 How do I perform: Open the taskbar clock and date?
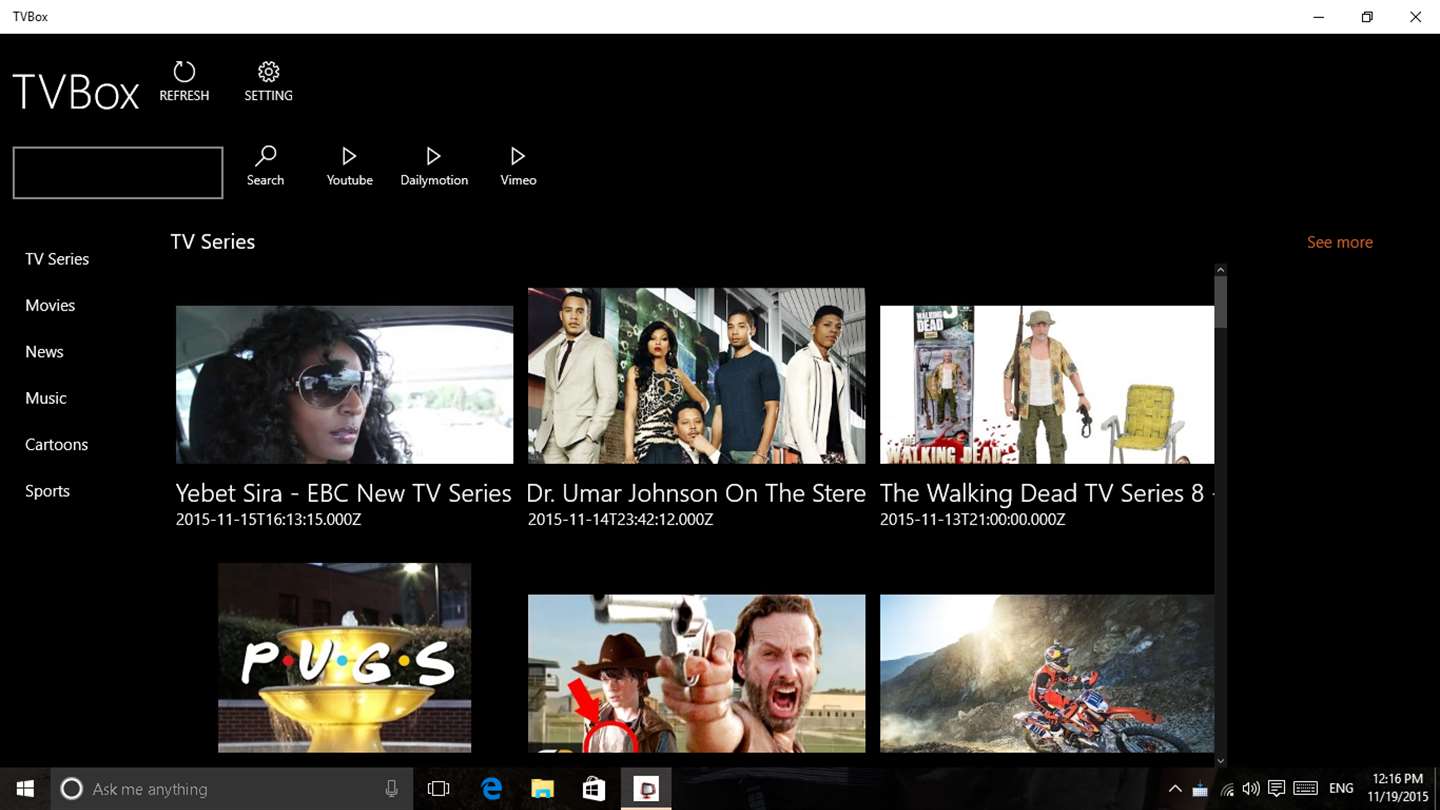point(1398,789)
